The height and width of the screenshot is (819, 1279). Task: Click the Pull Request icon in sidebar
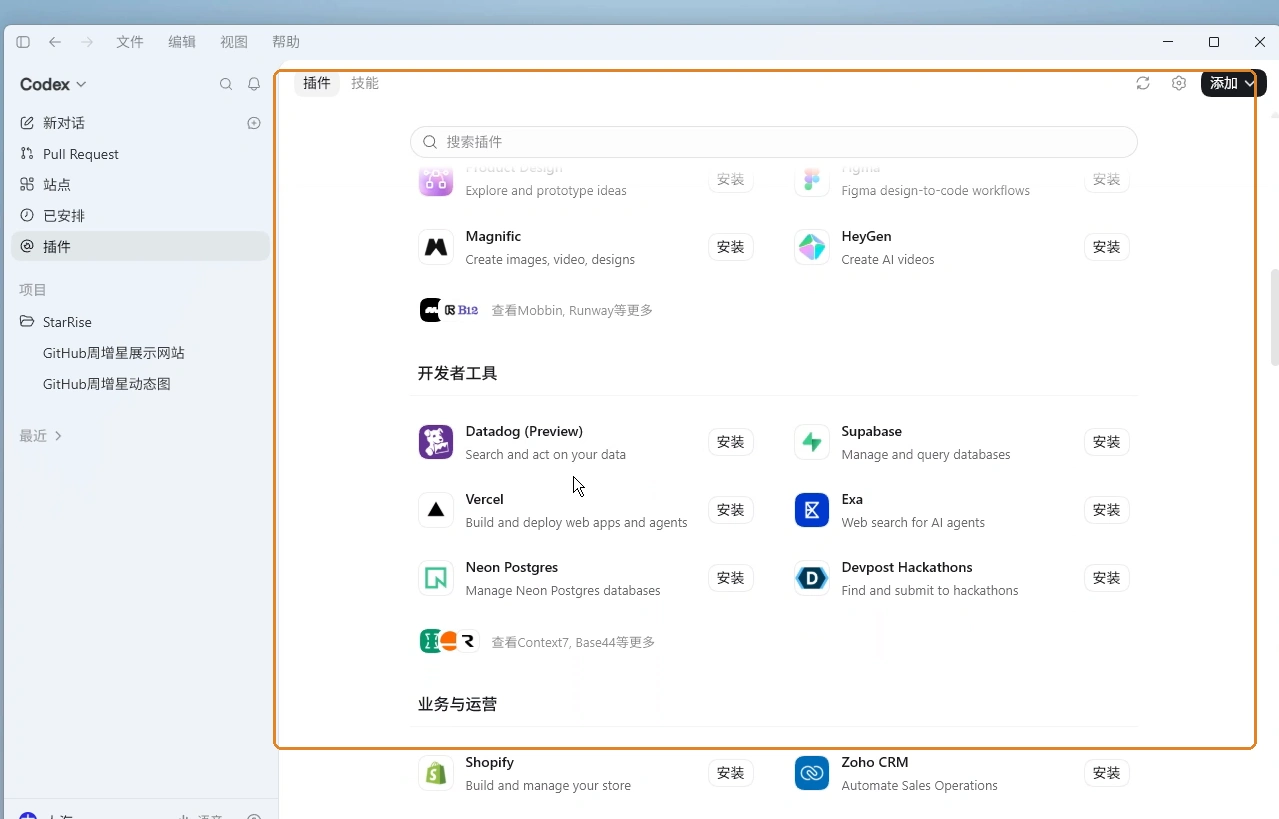point(27,154)
